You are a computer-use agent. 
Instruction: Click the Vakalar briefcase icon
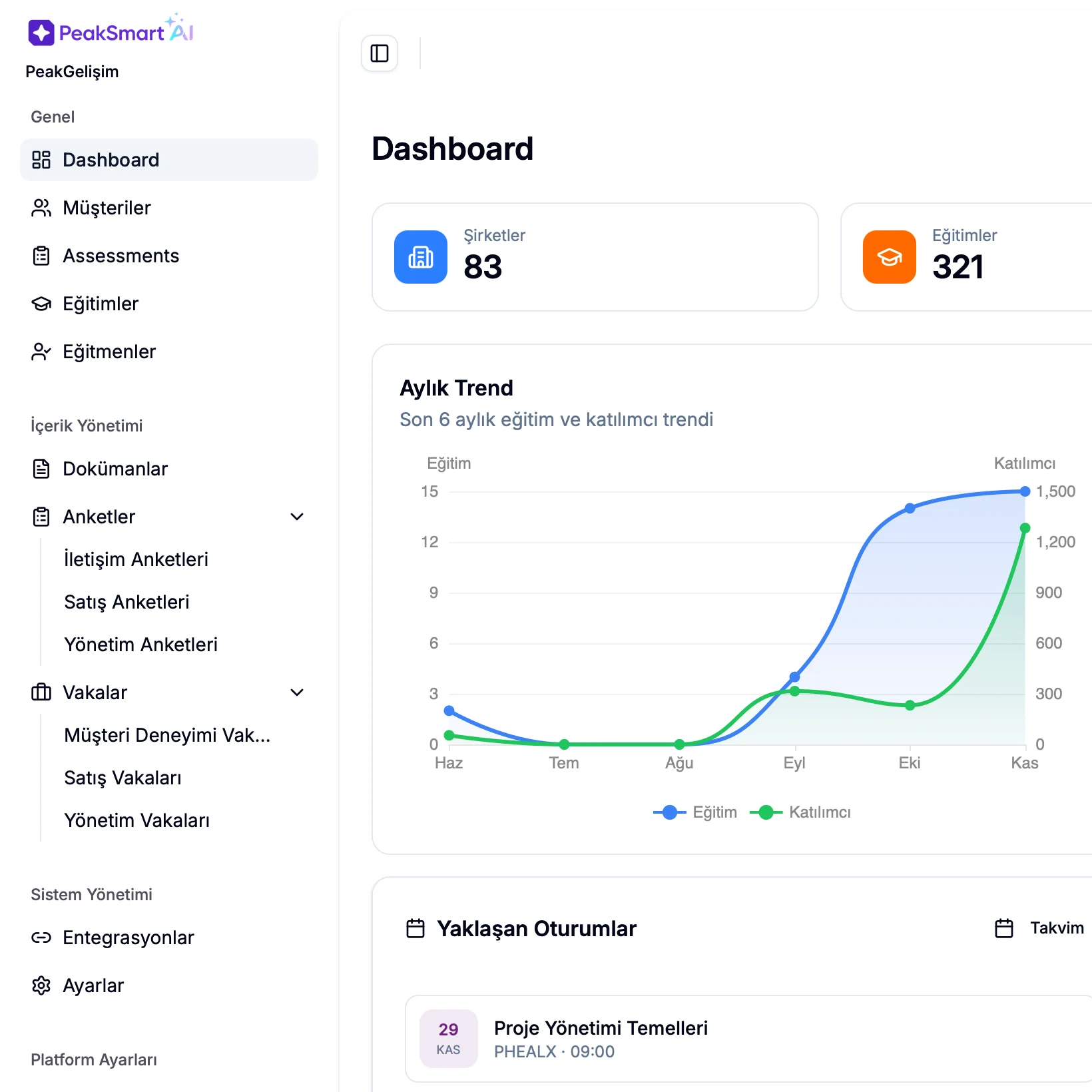click(41, 692)
